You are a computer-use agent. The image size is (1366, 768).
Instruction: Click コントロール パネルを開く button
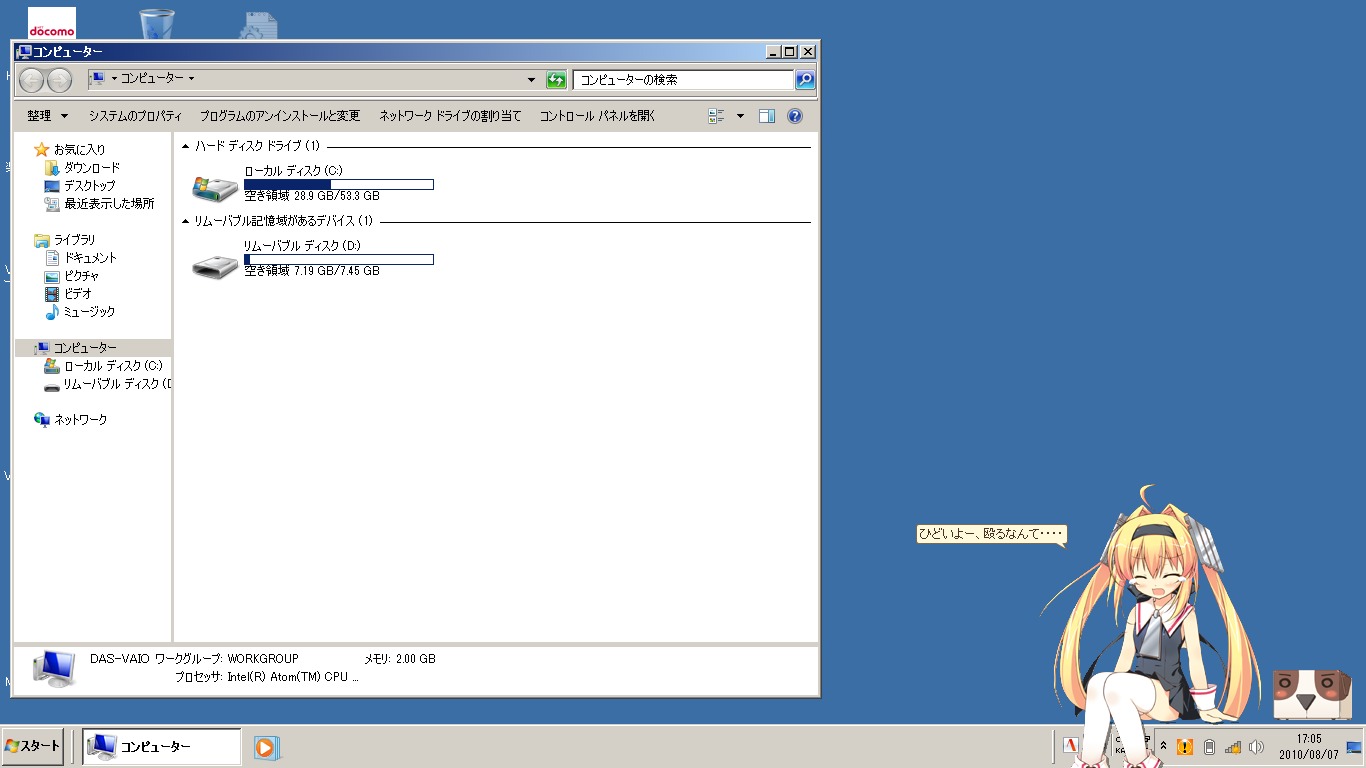click(x=597, y=116)
